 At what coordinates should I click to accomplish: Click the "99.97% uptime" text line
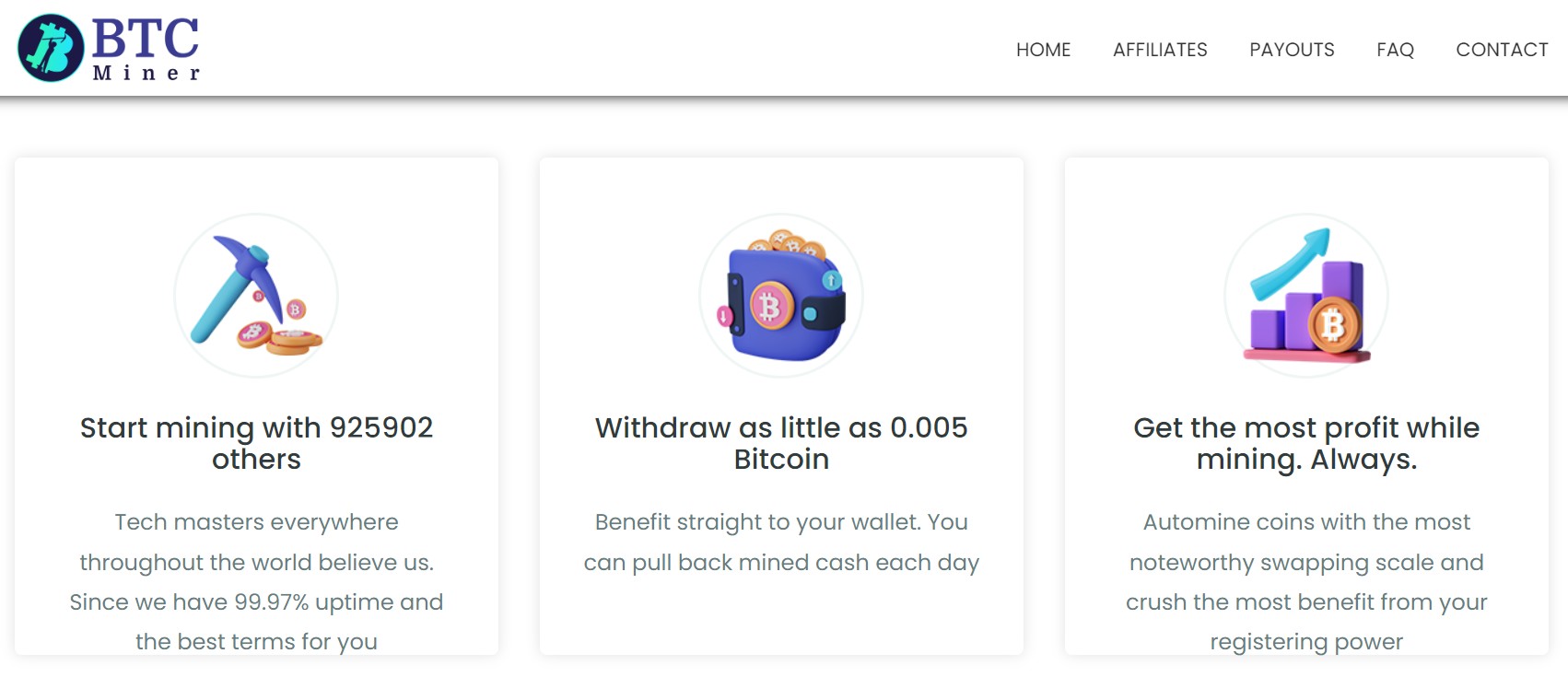(x=256, y=601)
